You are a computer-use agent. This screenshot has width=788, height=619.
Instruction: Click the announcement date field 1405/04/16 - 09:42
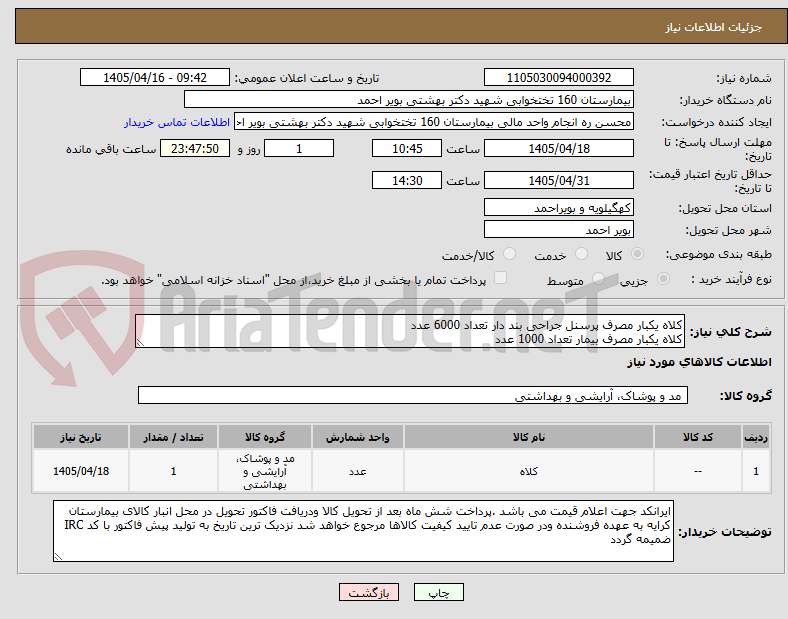point(155,78)
